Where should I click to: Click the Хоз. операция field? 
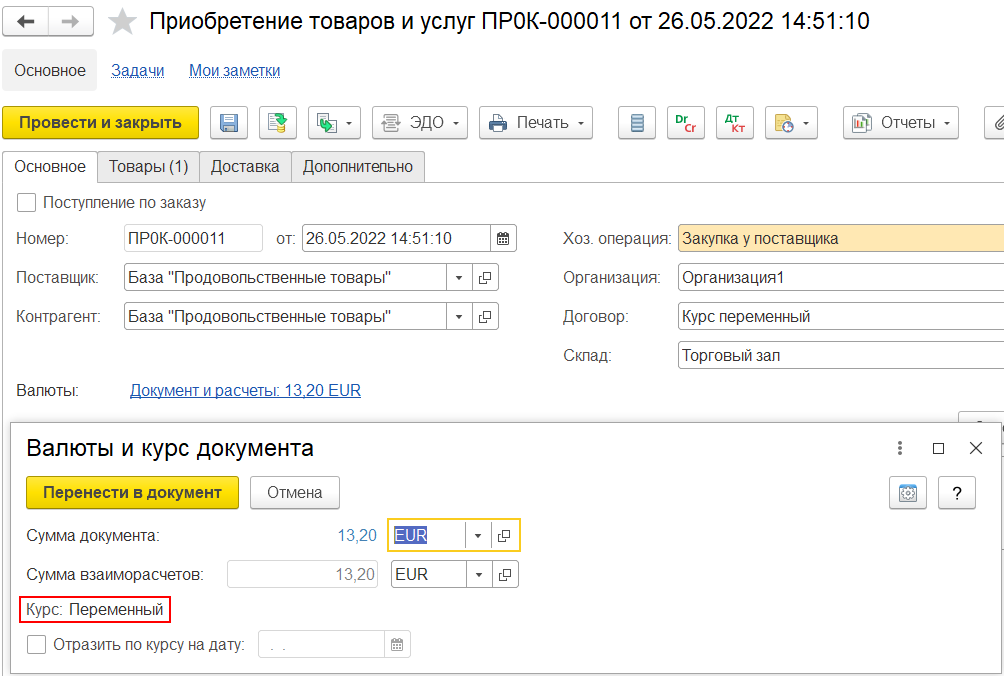coord(841,239)
